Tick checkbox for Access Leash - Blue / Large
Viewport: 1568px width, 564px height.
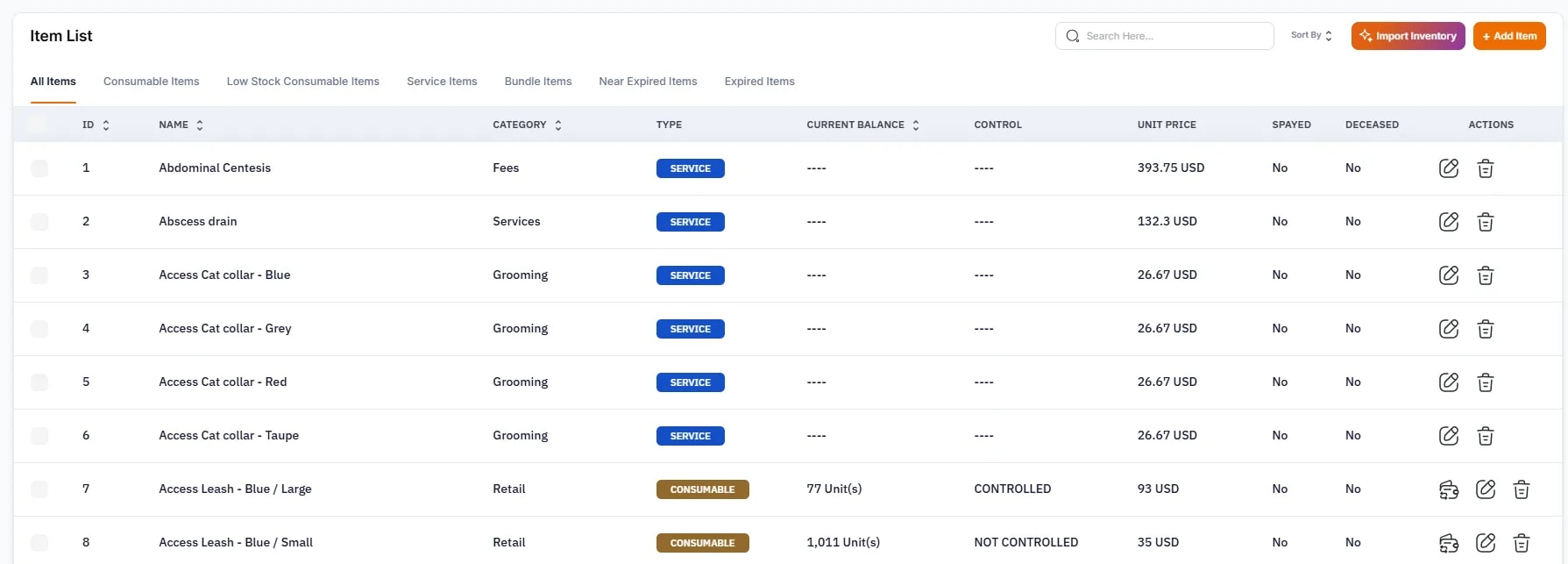coord(39,489)
